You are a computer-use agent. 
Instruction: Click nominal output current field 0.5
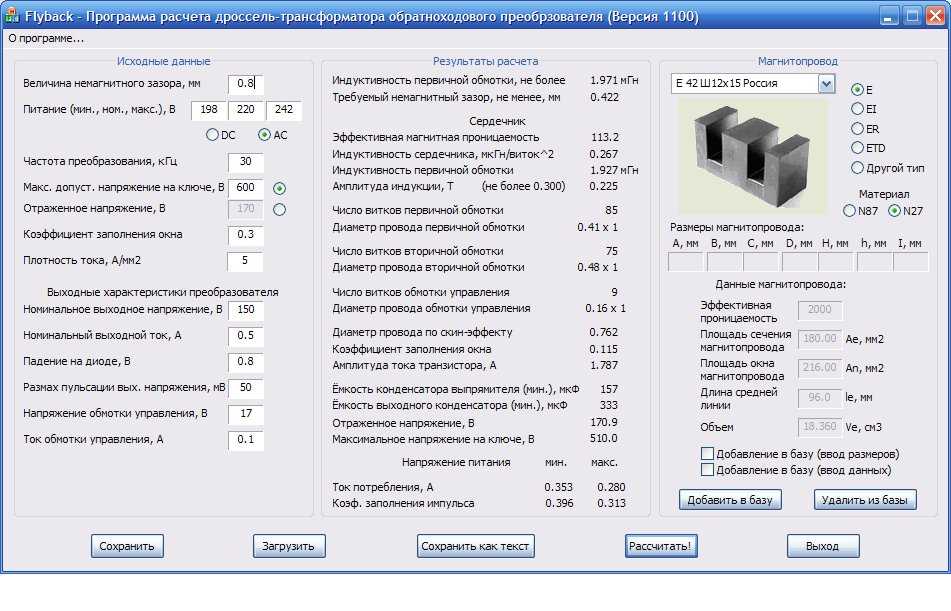pos(246,336)
